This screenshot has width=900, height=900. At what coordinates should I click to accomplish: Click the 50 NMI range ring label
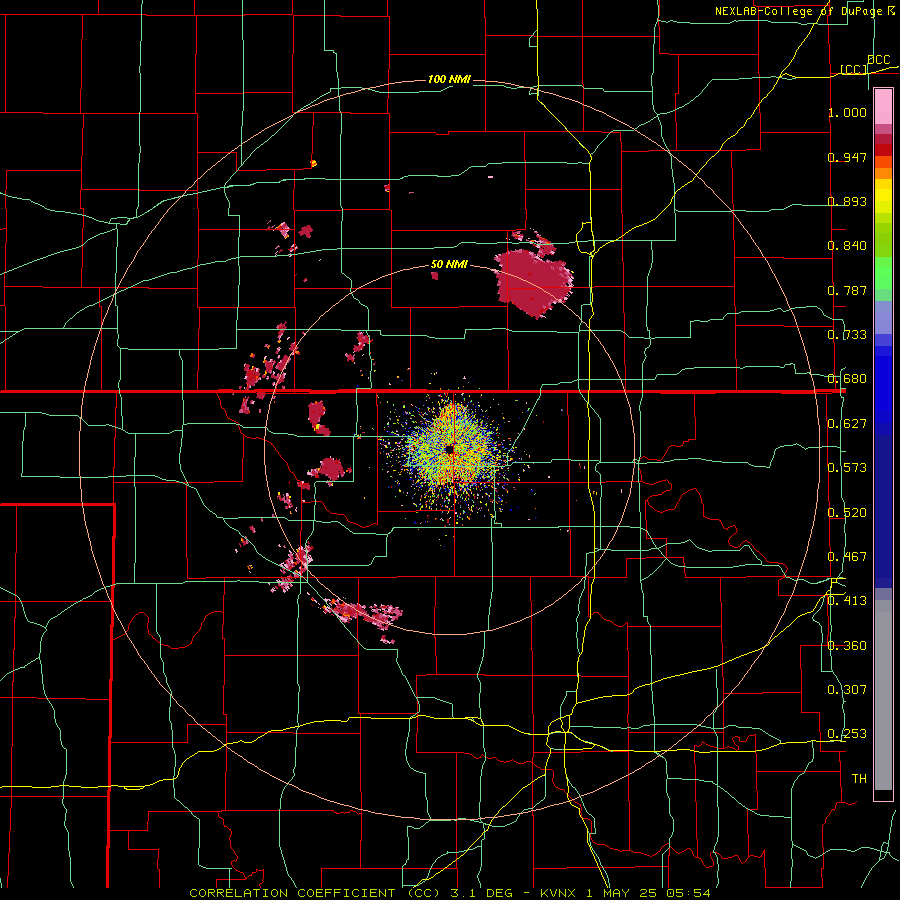449,265
